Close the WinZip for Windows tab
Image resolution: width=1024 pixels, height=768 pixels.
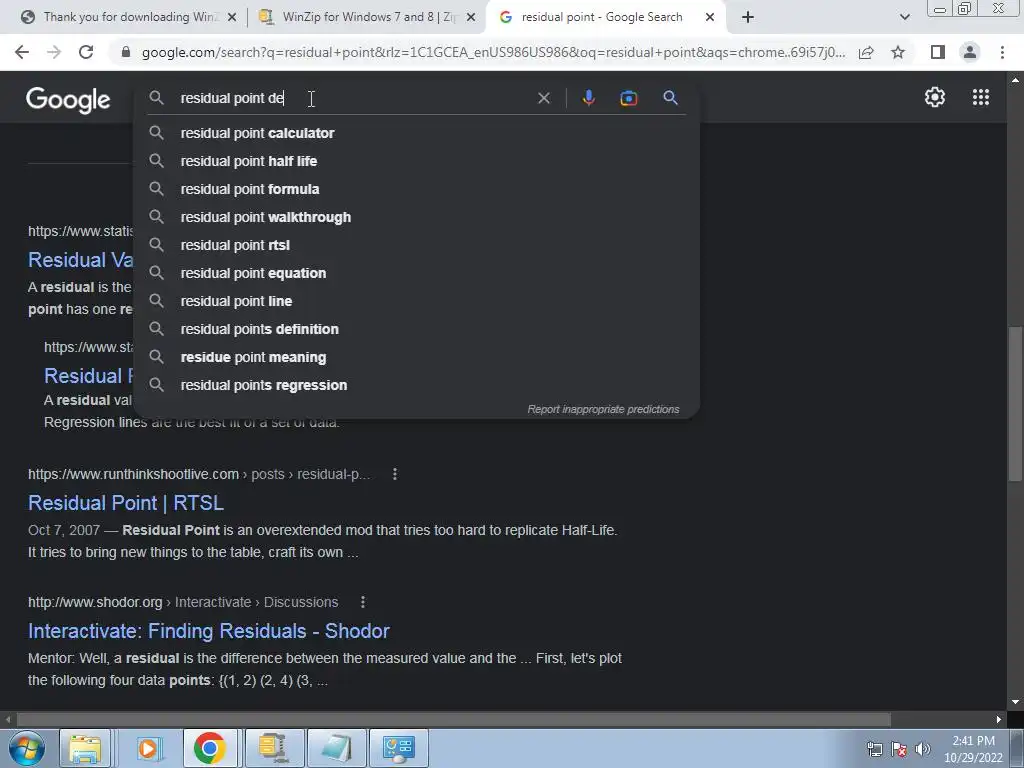(x=471, y=18)
